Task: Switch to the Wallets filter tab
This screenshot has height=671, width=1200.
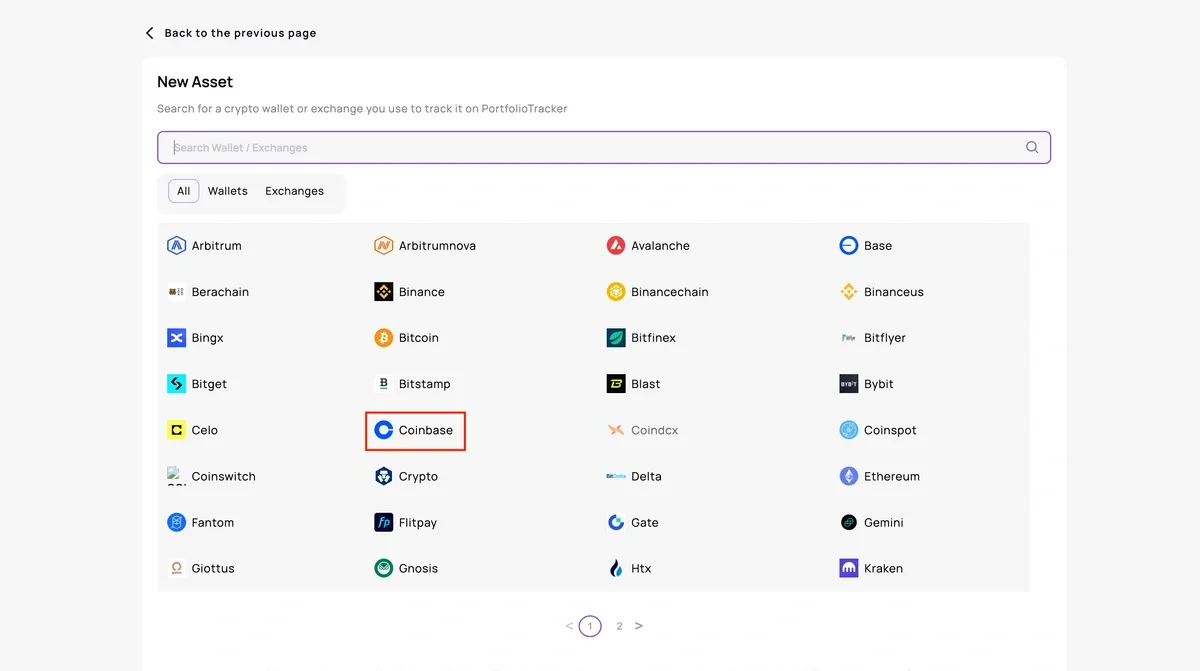Action: 227,190
